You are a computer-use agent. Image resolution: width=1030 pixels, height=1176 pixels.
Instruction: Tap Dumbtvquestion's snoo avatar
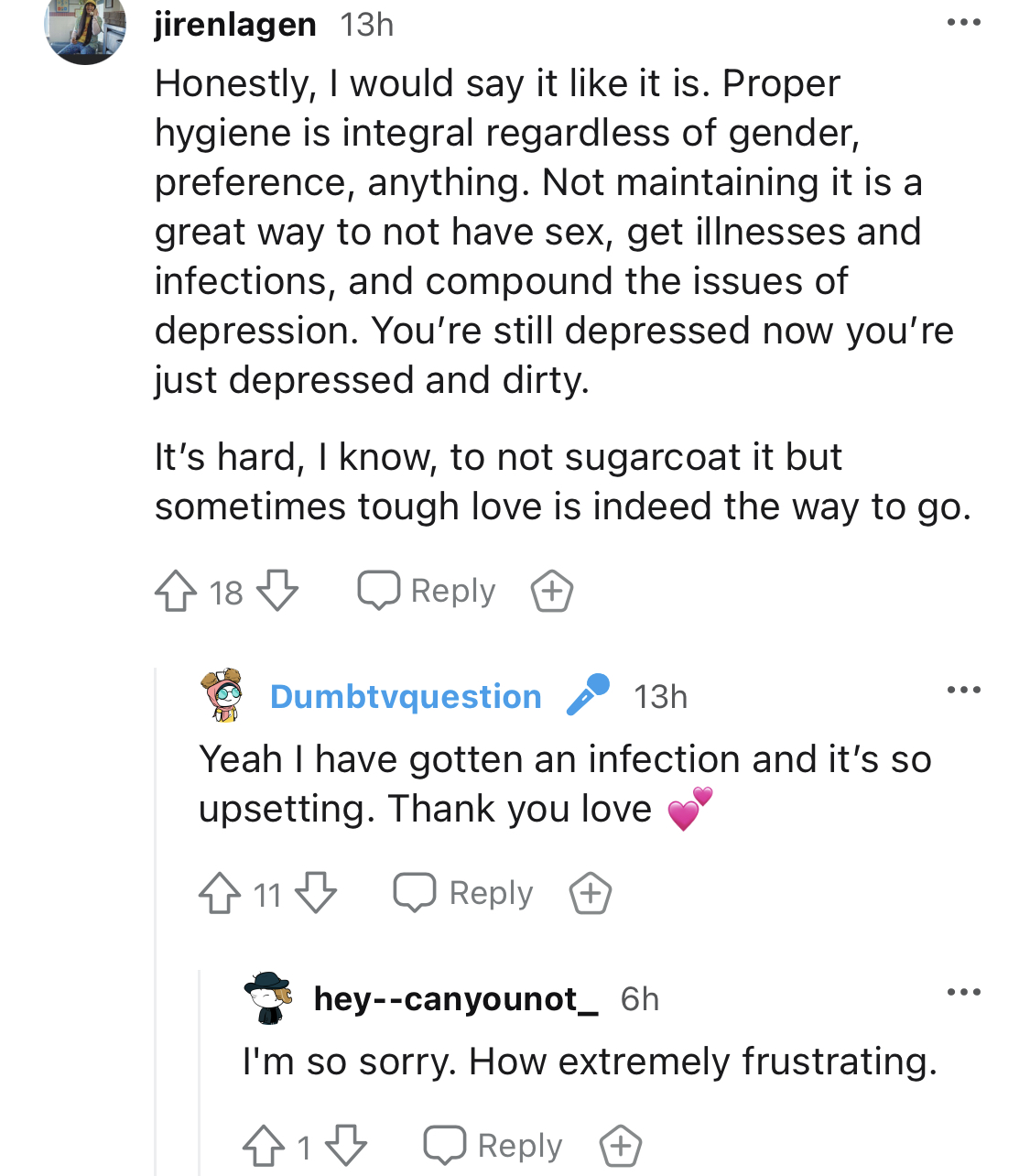click(223, 695)
